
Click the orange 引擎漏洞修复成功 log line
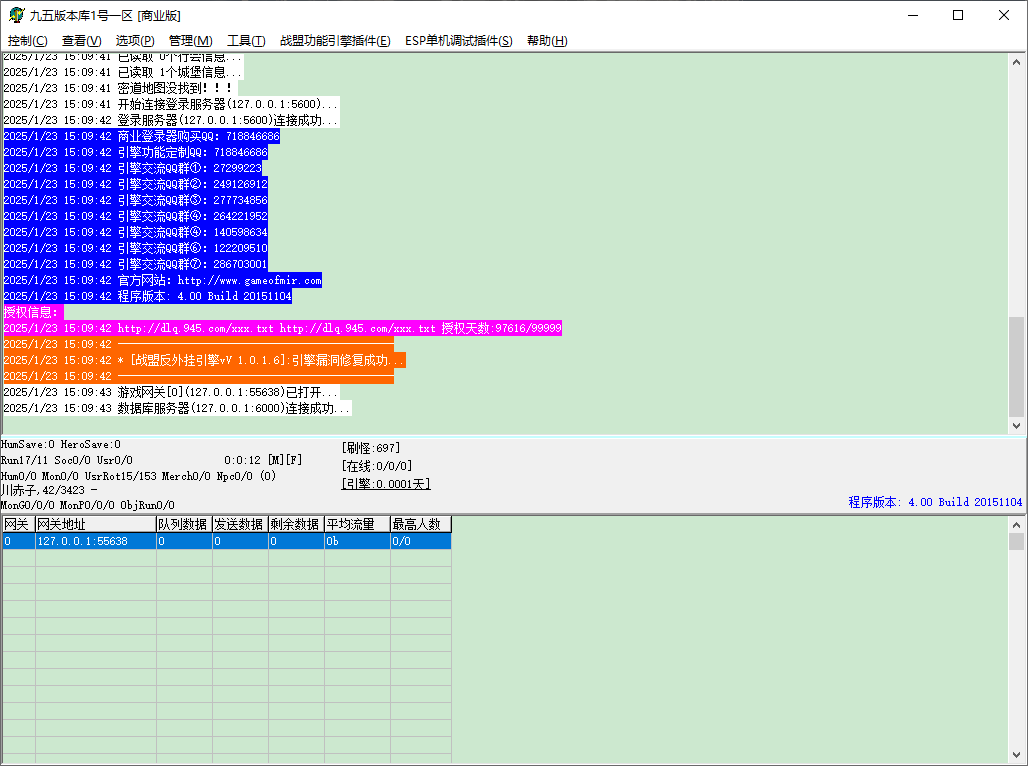205,360
